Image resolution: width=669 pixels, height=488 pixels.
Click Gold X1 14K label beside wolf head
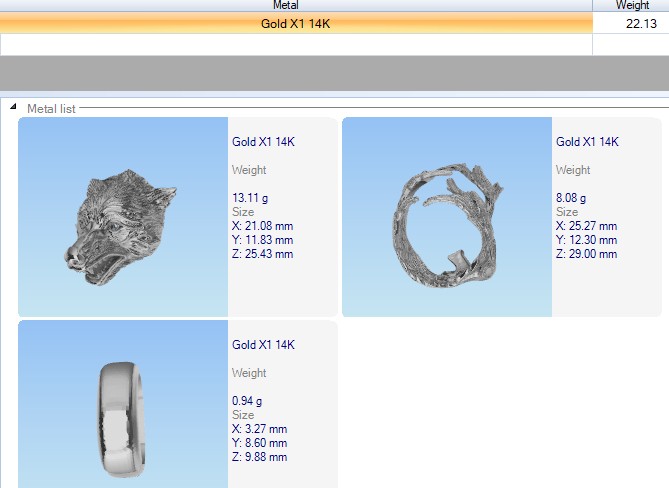(263, 142)
